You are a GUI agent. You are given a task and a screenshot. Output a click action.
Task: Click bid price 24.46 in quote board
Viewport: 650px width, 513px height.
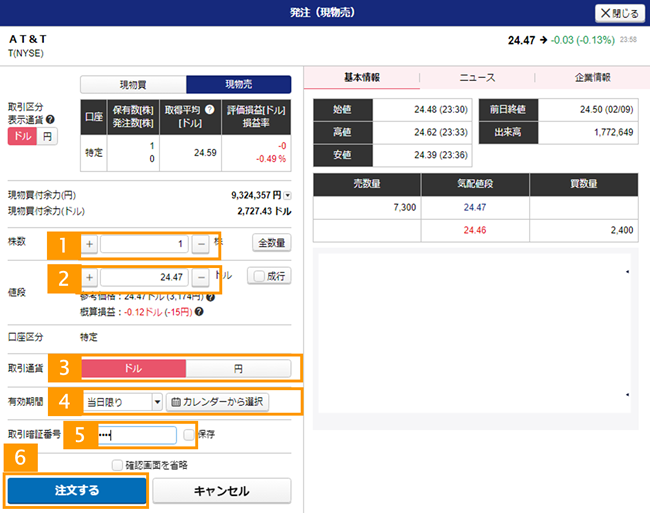[x=475, y=230]
